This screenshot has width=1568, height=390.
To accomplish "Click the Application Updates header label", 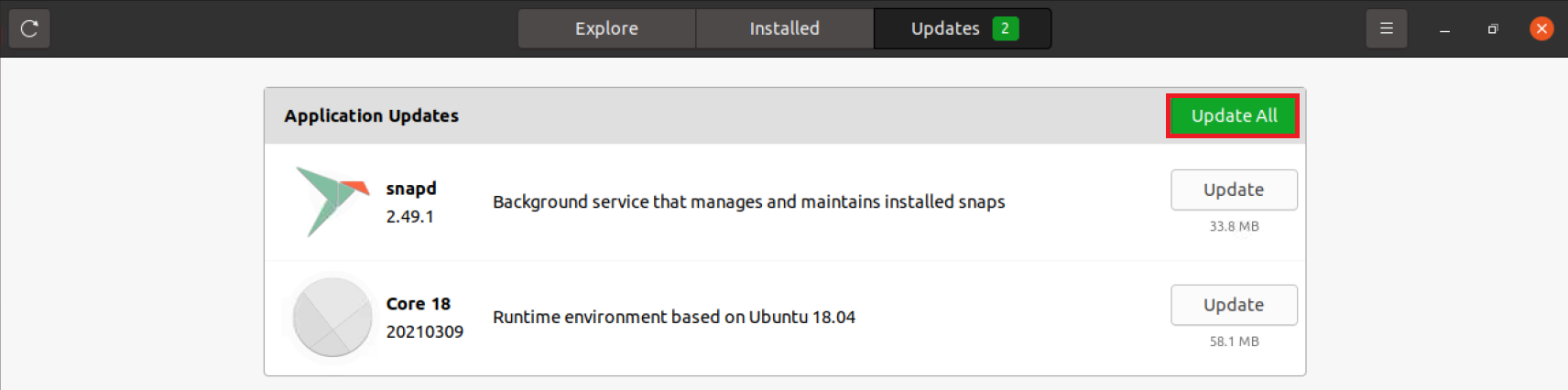I will 371,116.
